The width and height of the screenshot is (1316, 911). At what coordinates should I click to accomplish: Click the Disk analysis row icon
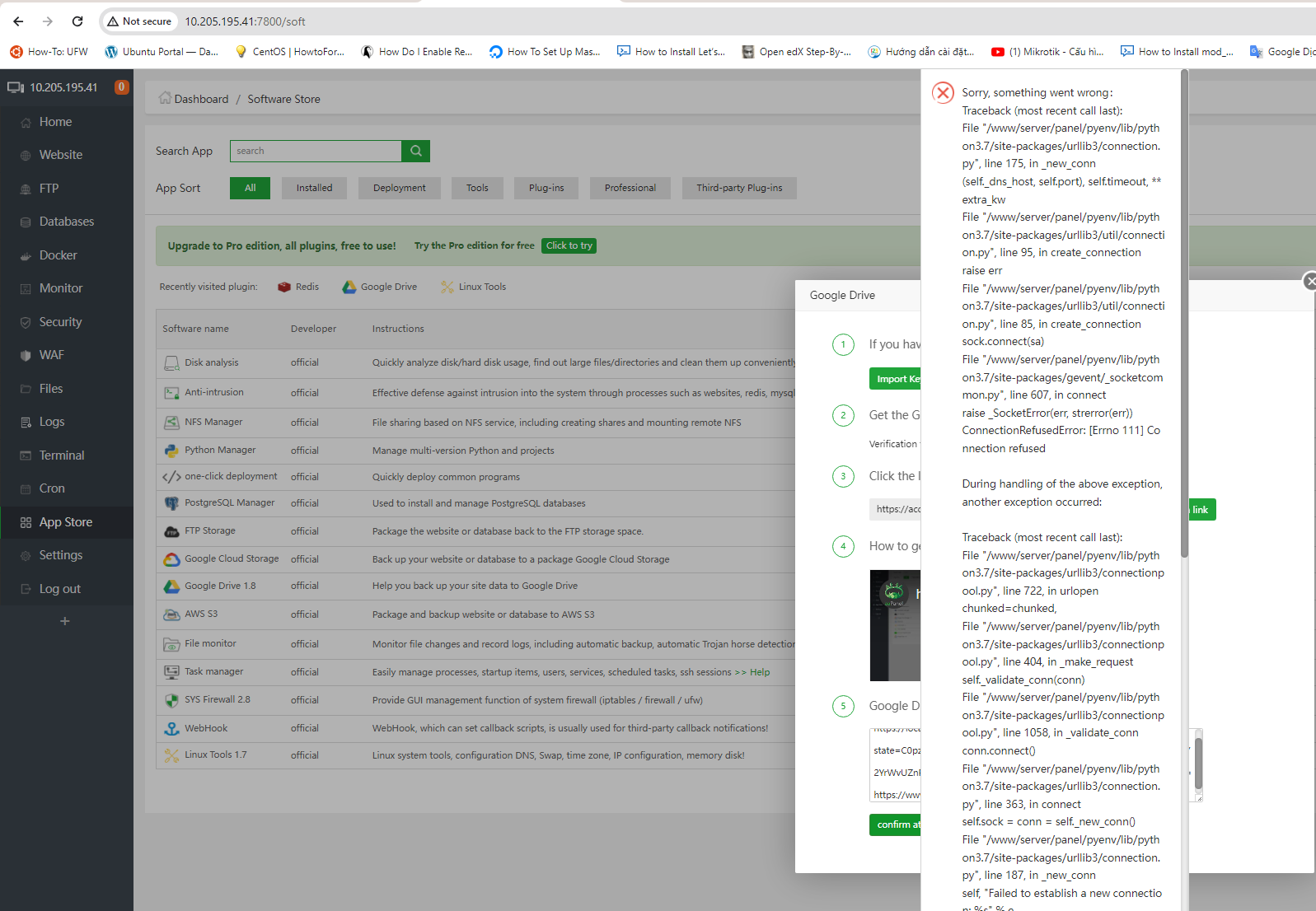tap(171, 363)
